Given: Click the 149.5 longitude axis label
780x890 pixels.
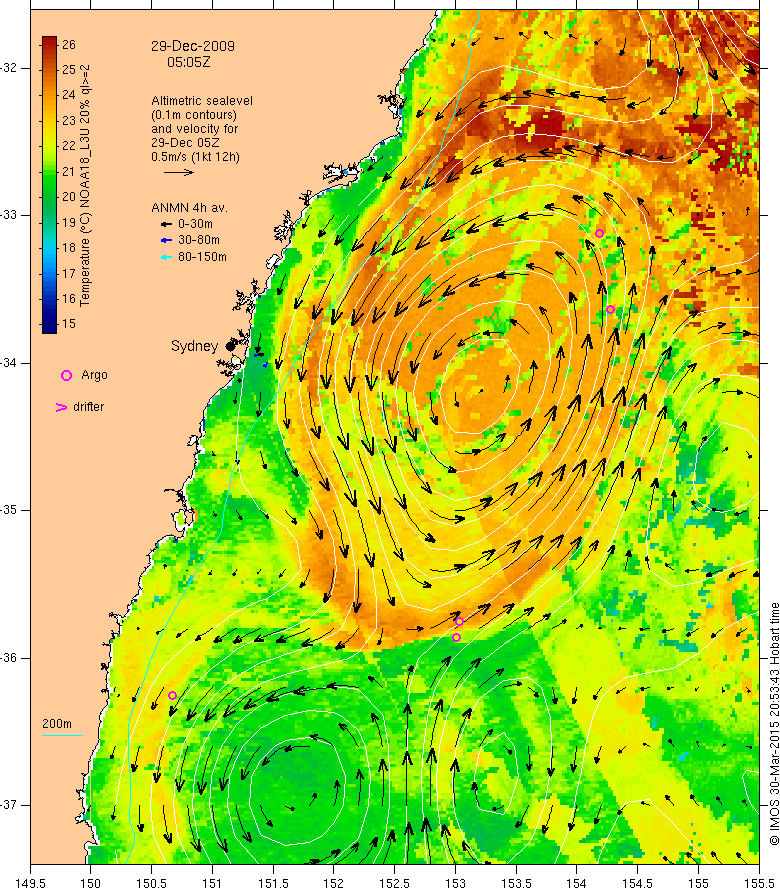Looking at the screenshot, I should click(30, 884).
